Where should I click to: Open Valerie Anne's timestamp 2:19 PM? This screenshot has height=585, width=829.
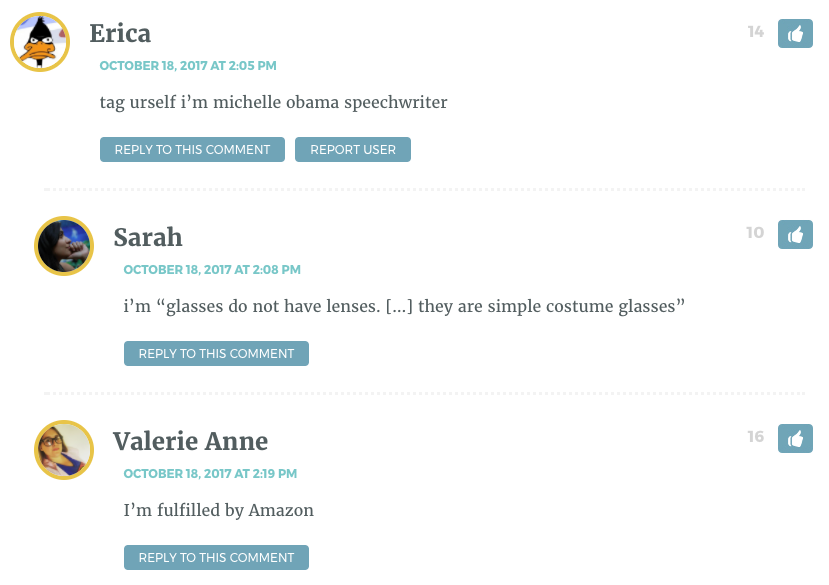coord(210,473)
